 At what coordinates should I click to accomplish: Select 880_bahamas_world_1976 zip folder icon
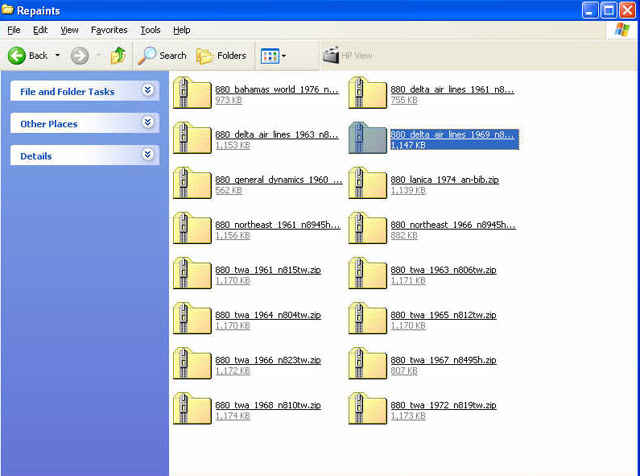coord(192,93)
